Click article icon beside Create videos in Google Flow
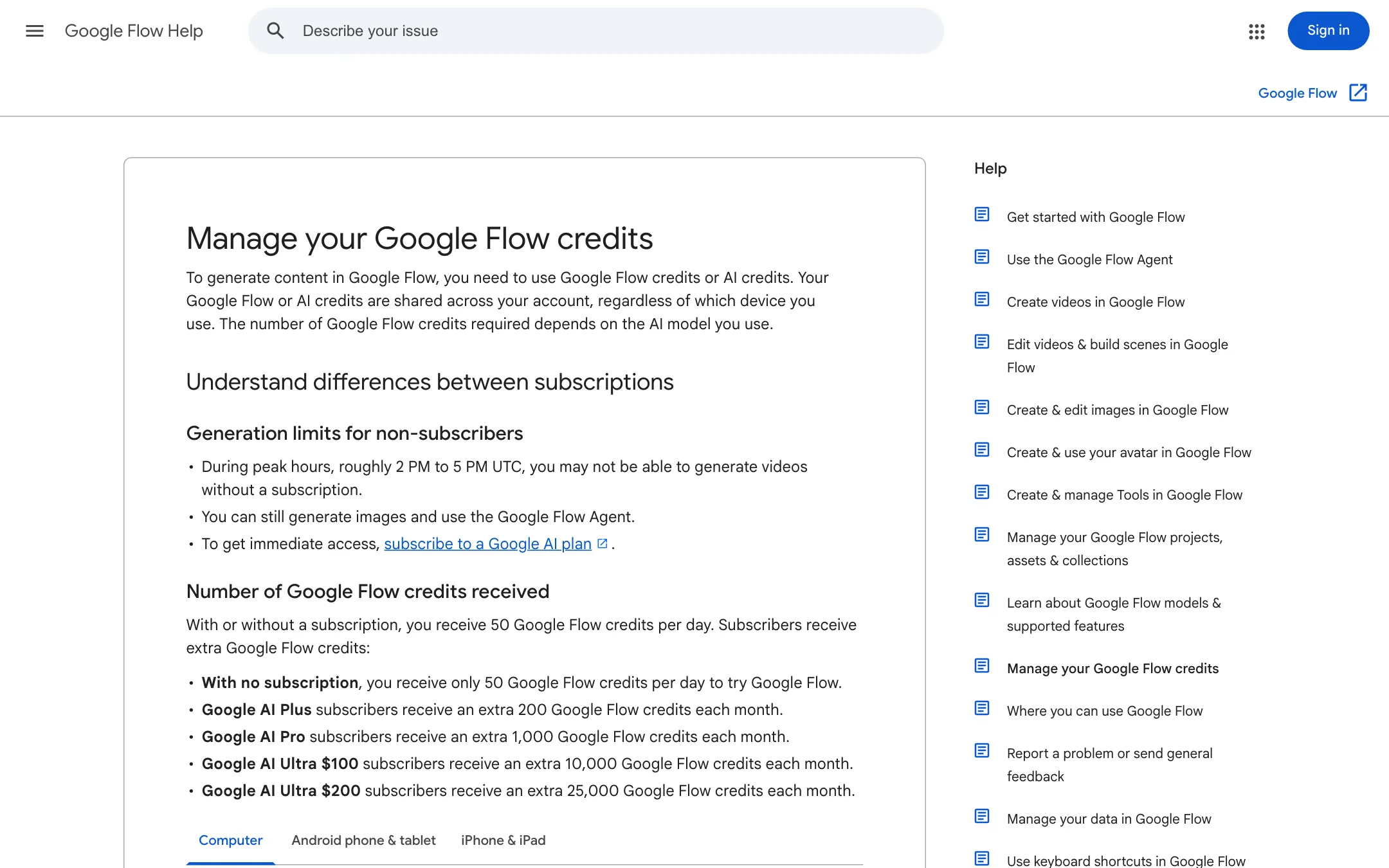This screenshot has width=1389, height=868. coord(982,299)
